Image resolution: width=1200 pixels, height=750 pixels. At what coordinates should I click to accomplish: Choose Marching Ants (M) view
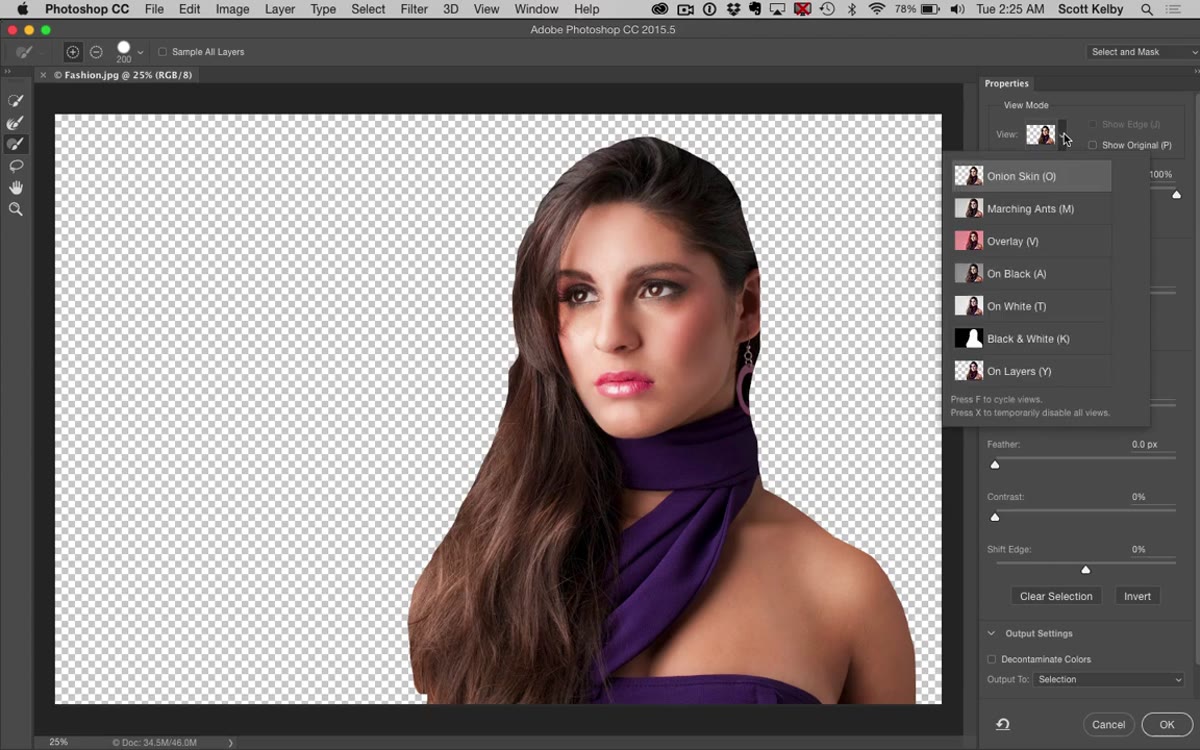coord(1032,209)
